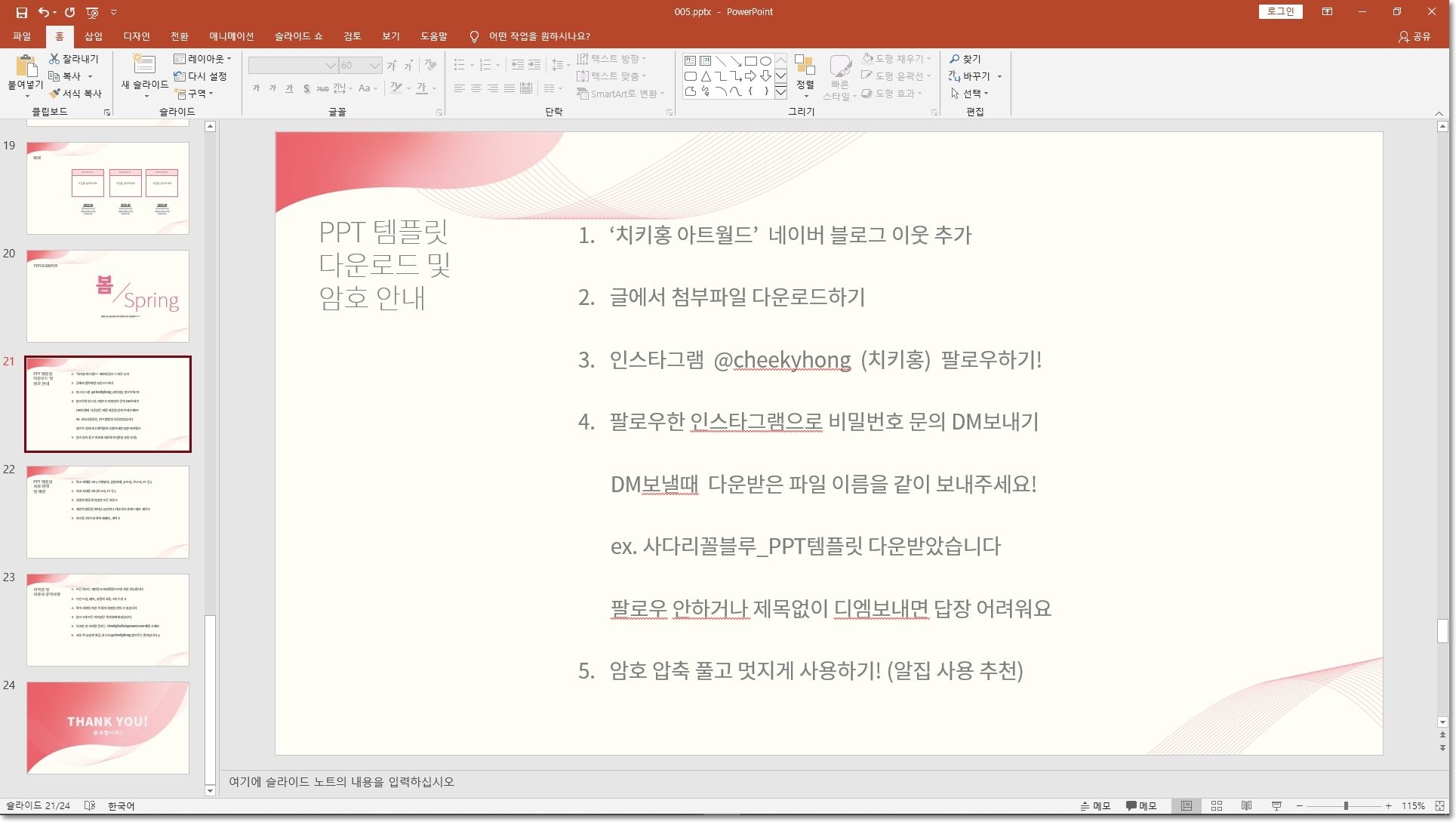
Task: Click the Notes (메모) button with lines icon
Action: (1096, 806)
